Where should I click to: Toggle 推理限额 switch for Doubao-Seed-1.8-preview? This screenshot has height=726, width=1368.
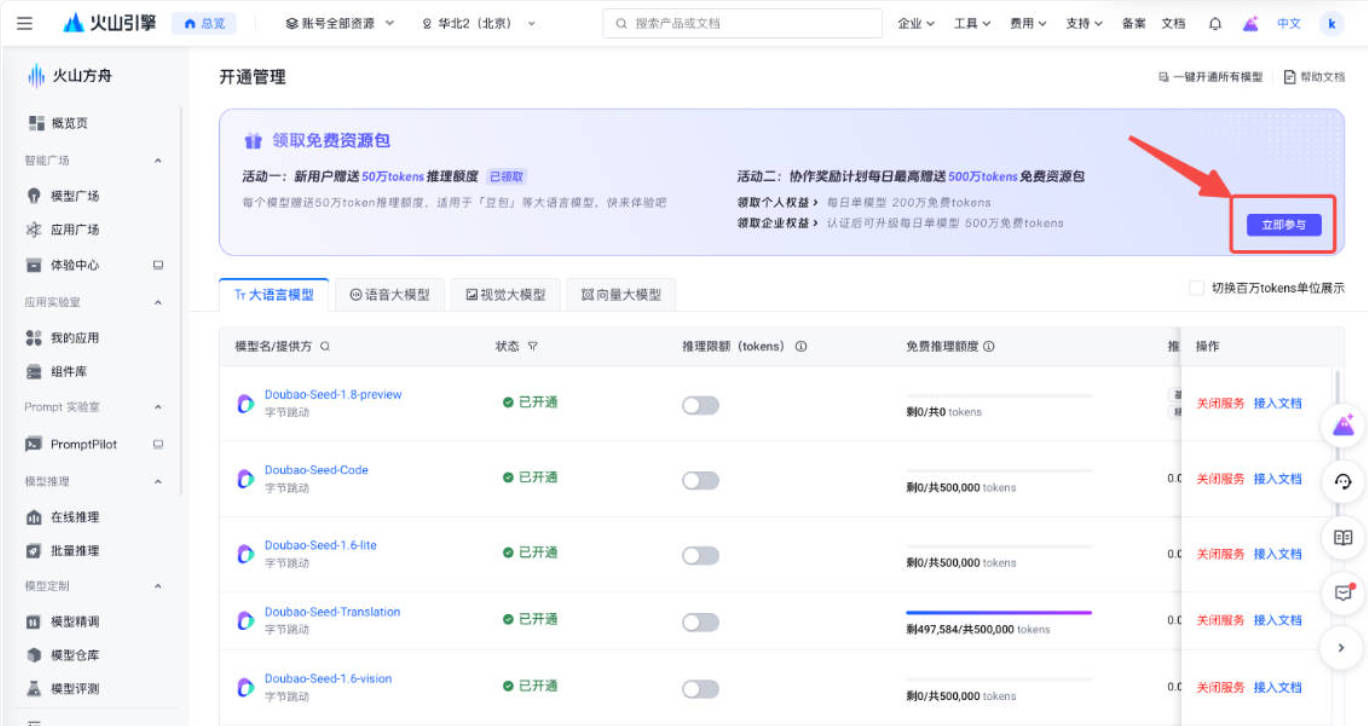tap(700, 405)
